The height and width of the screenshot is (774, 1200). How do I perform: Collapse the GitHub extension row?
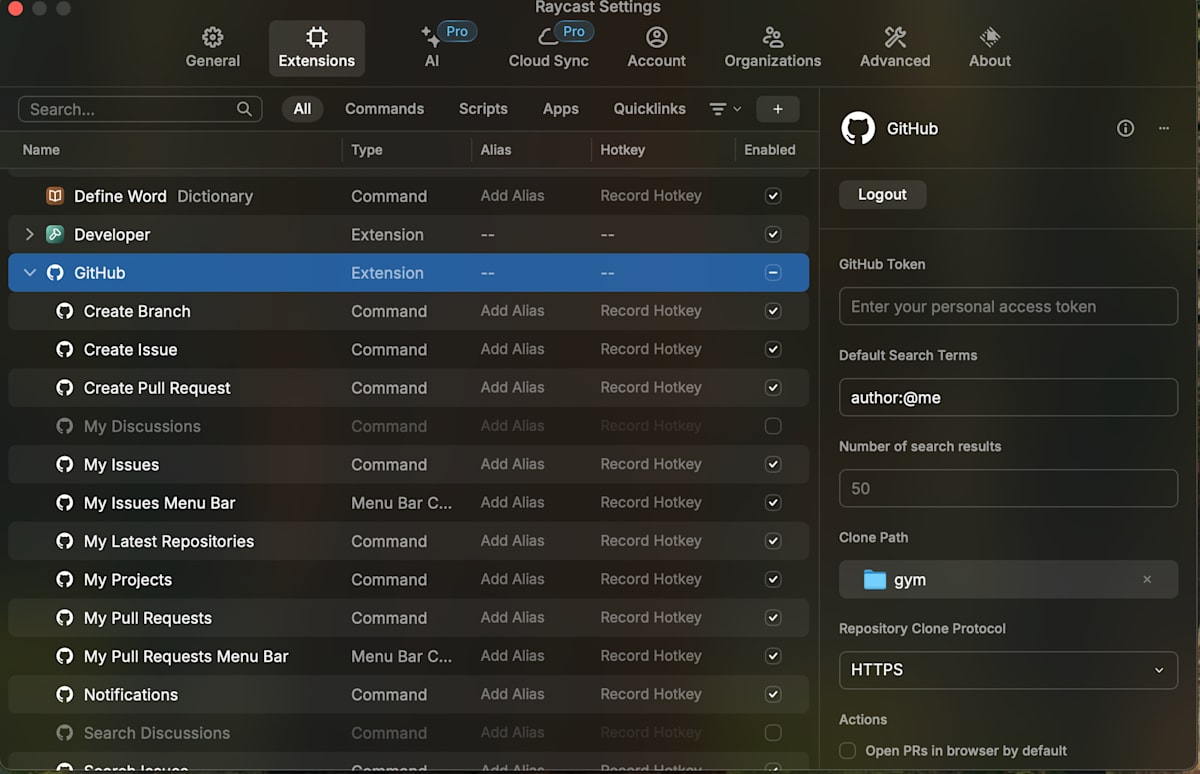[29, 272]
